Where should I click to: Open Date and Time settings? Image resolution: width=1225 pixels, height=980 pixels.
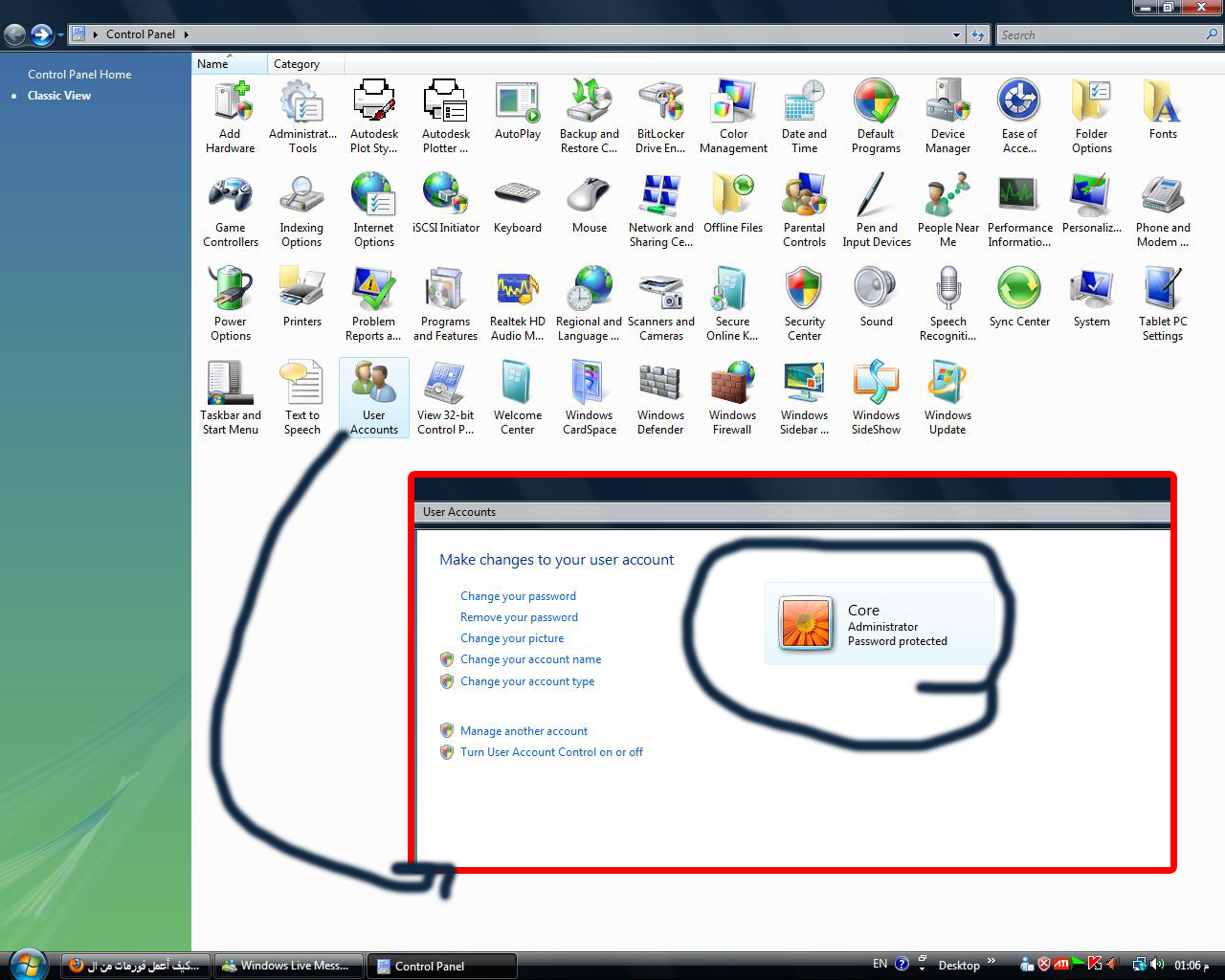click(805, 117)
